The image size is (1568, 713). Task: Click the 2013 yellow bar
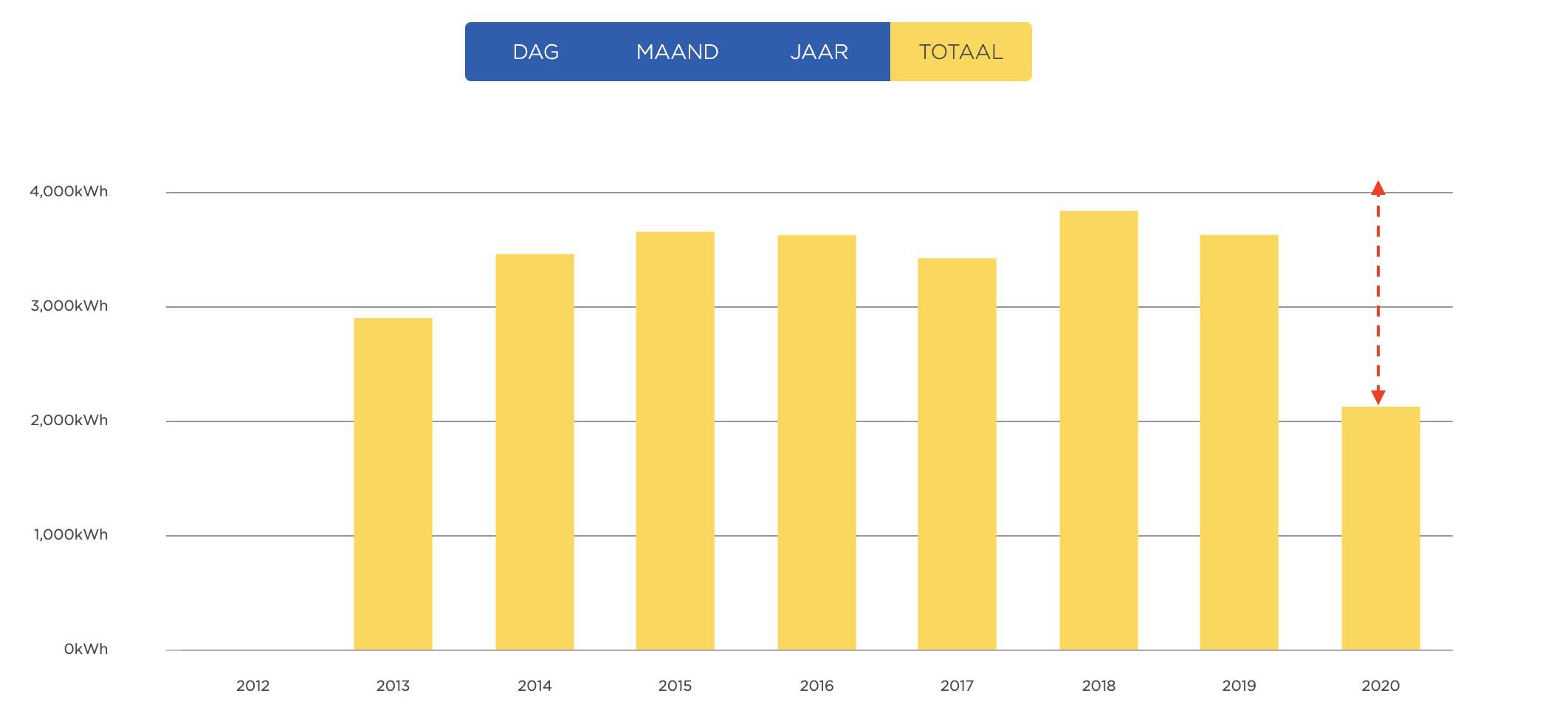[393, 483]
